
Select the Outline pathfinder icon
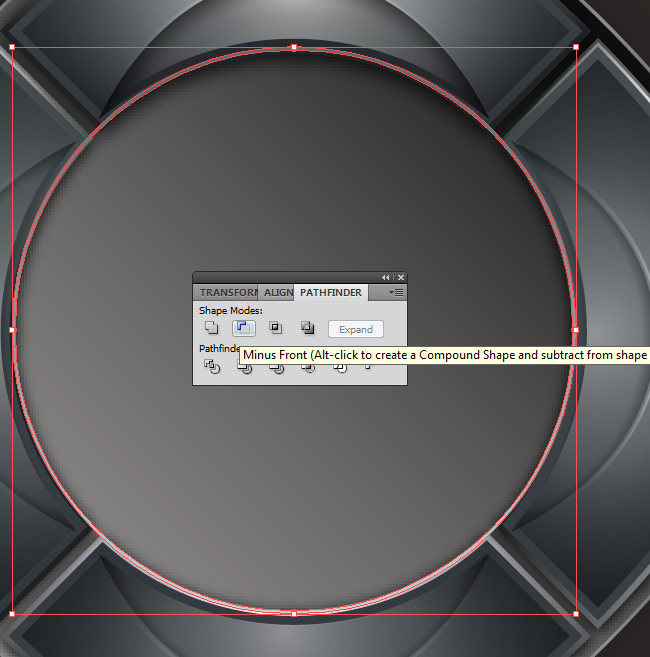click(x=340, y=367)
